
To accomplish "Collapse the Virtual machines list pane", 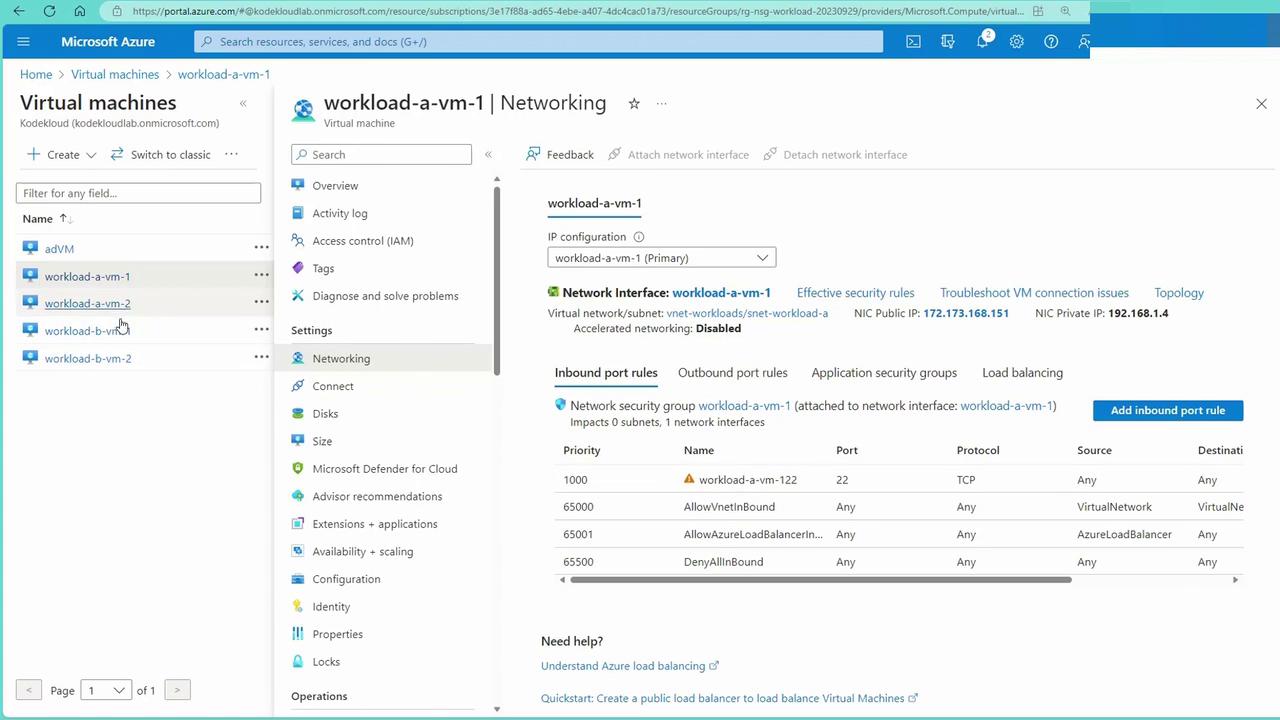I will click(243, 104).
